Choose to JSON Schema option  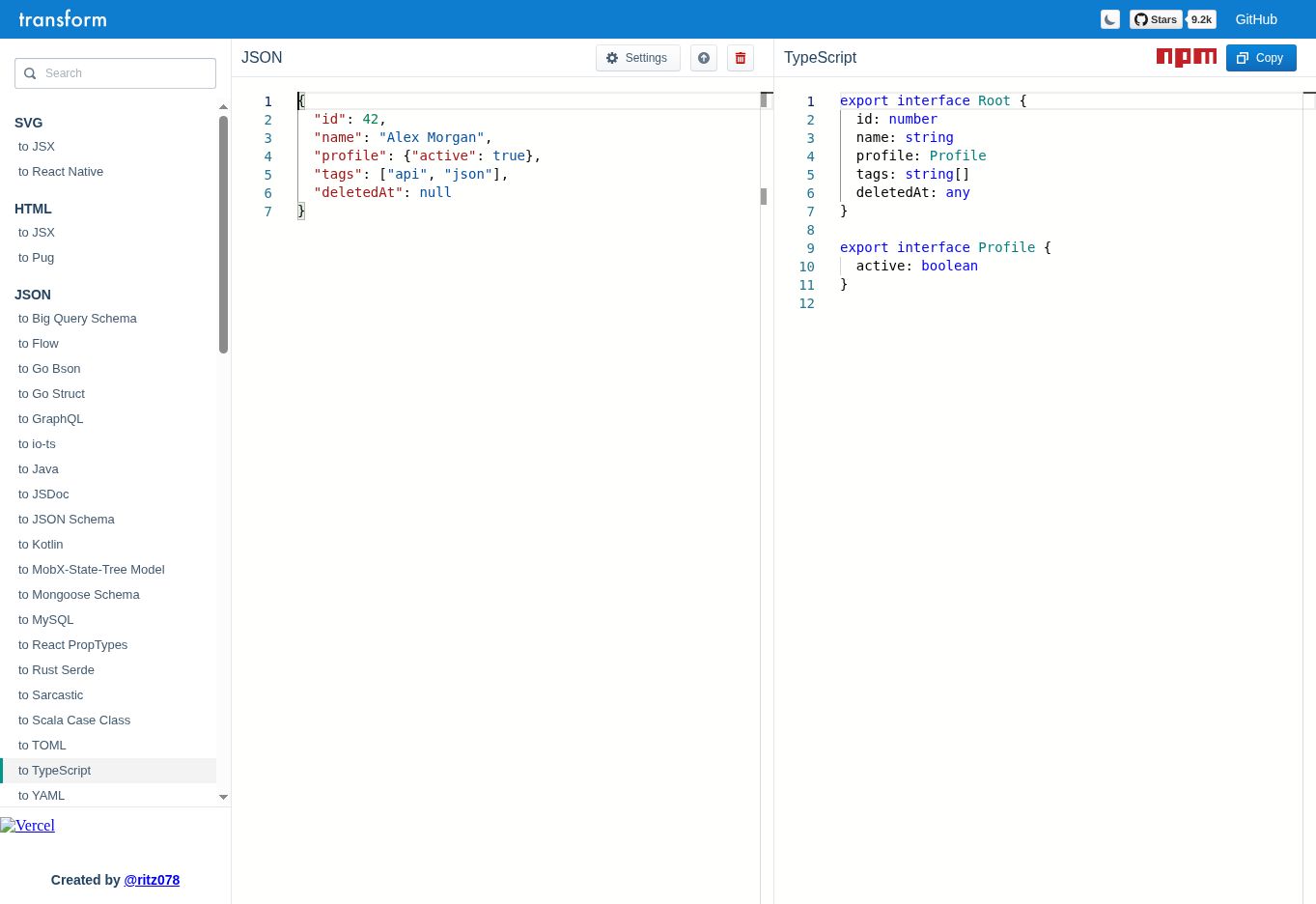click(x=108, y=520)
